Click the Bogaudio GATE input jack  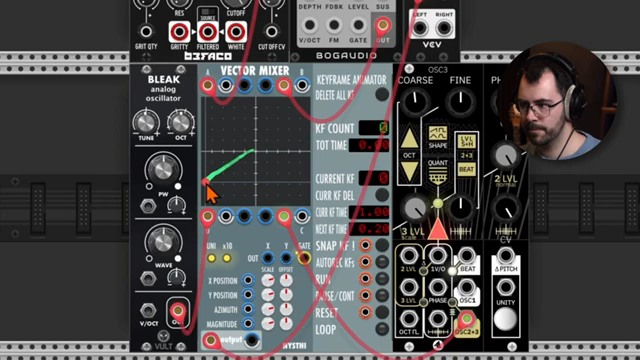point(358,25)
